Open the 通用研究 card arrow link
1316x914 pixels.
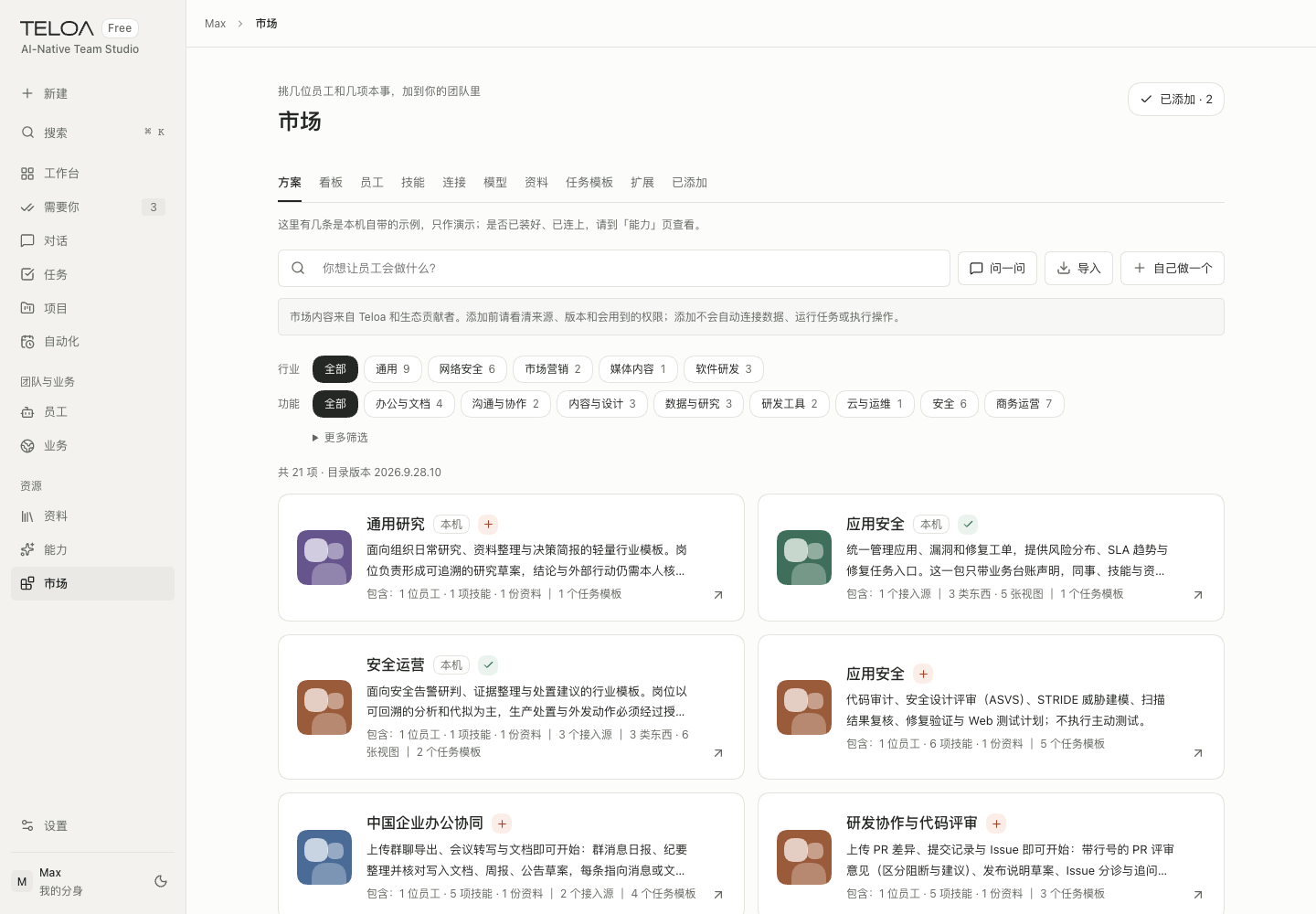click(718, 595)
